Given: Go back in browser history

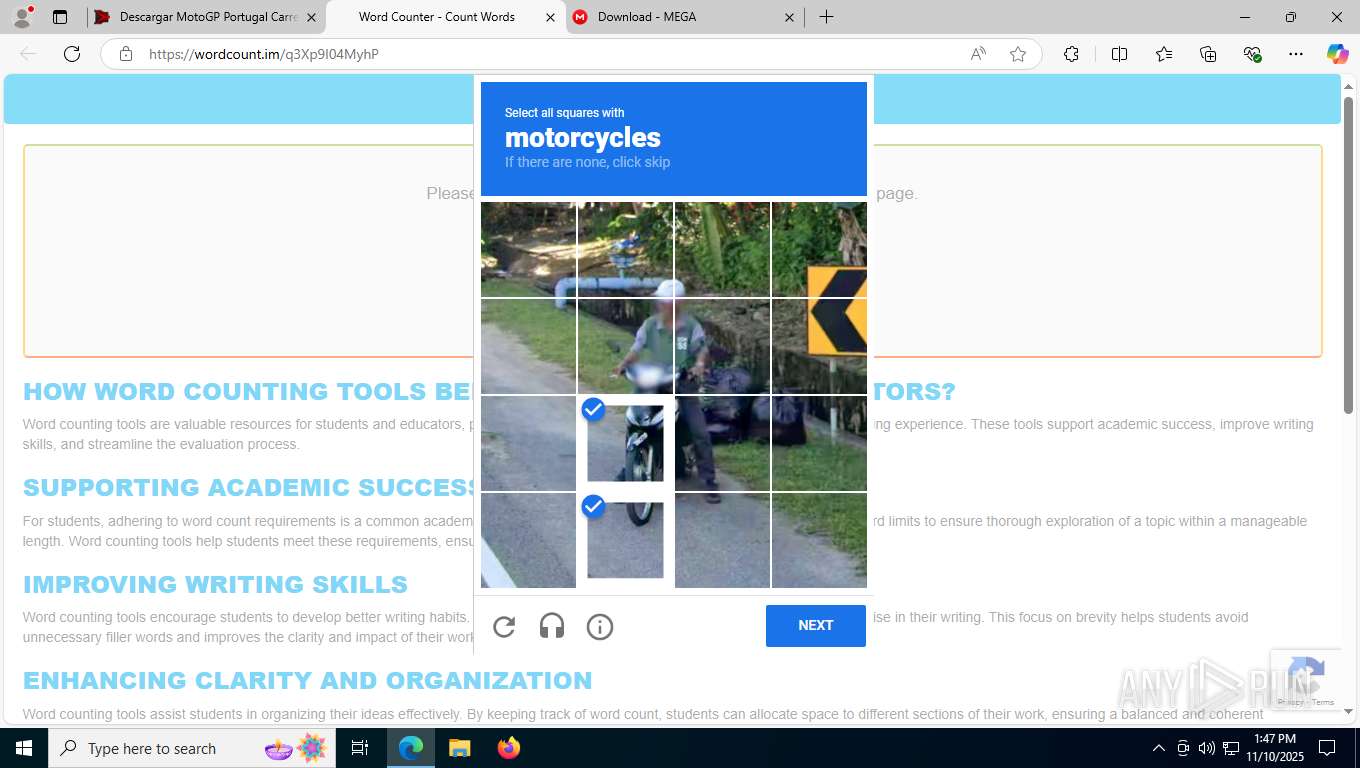Looking at the screenshot, I should pos(28,54).
